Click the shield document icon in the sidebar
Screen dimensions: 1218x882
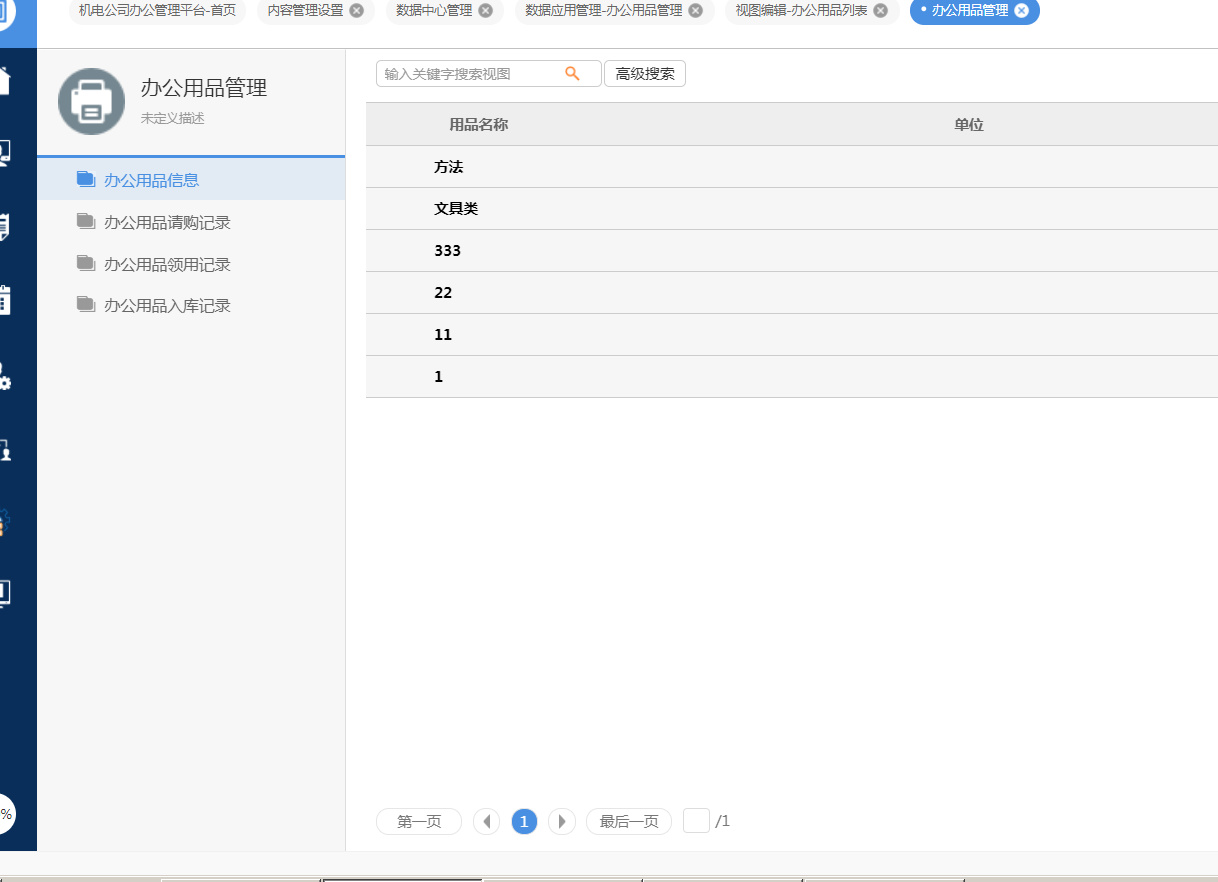pos(5,225)
